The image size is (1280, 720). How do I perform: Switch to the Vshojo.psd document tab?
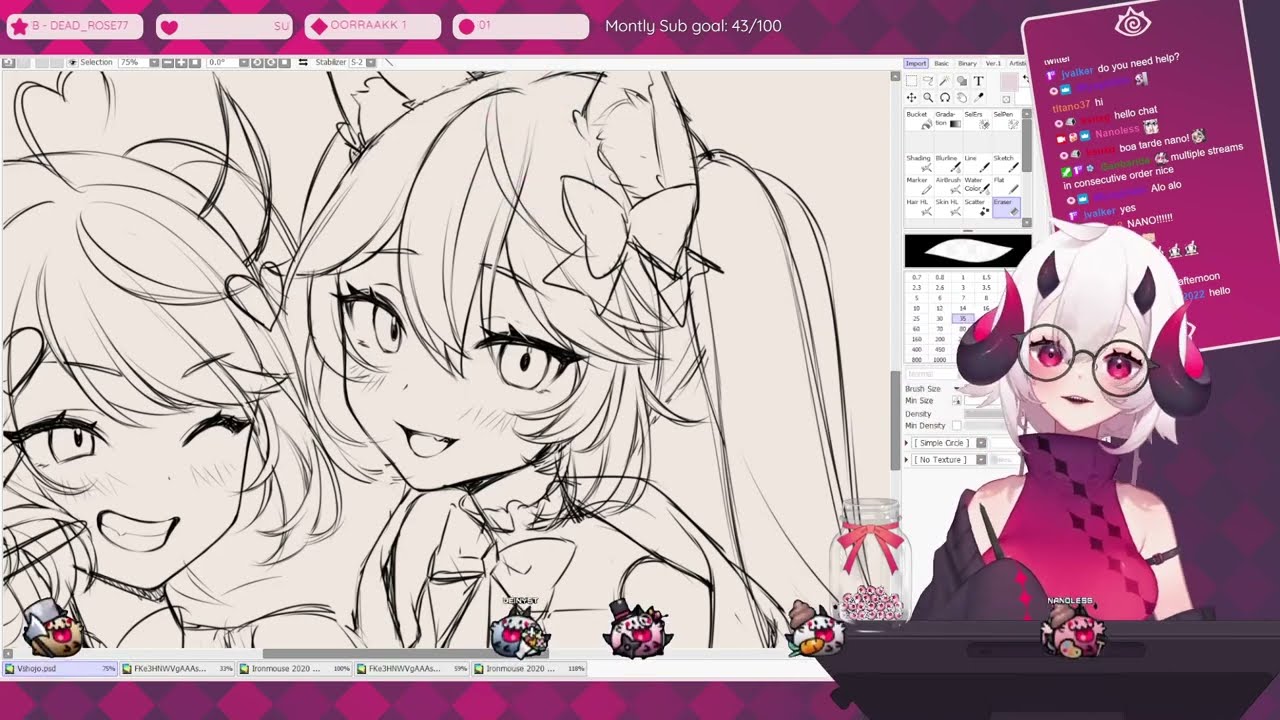pos(59,668)
